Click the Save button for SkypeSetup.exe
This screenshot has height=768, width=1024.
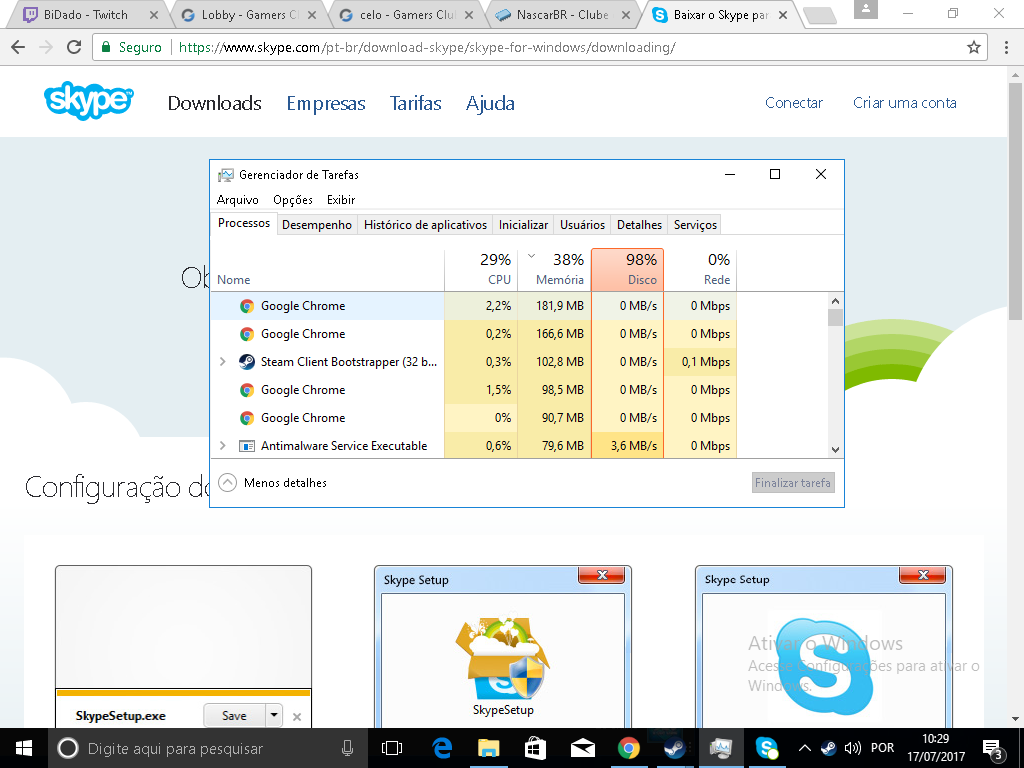[x=234, y=715]
